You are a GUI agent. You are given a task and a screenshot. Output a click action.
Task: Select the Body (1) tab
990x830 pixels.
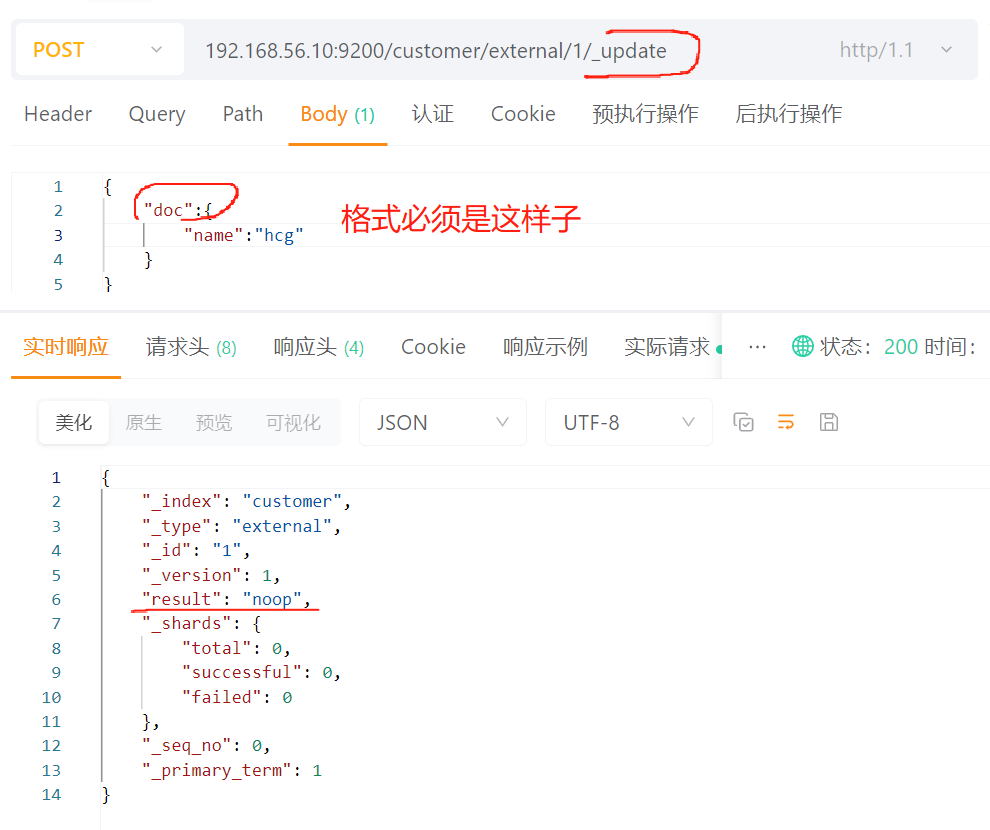point(337,114)
